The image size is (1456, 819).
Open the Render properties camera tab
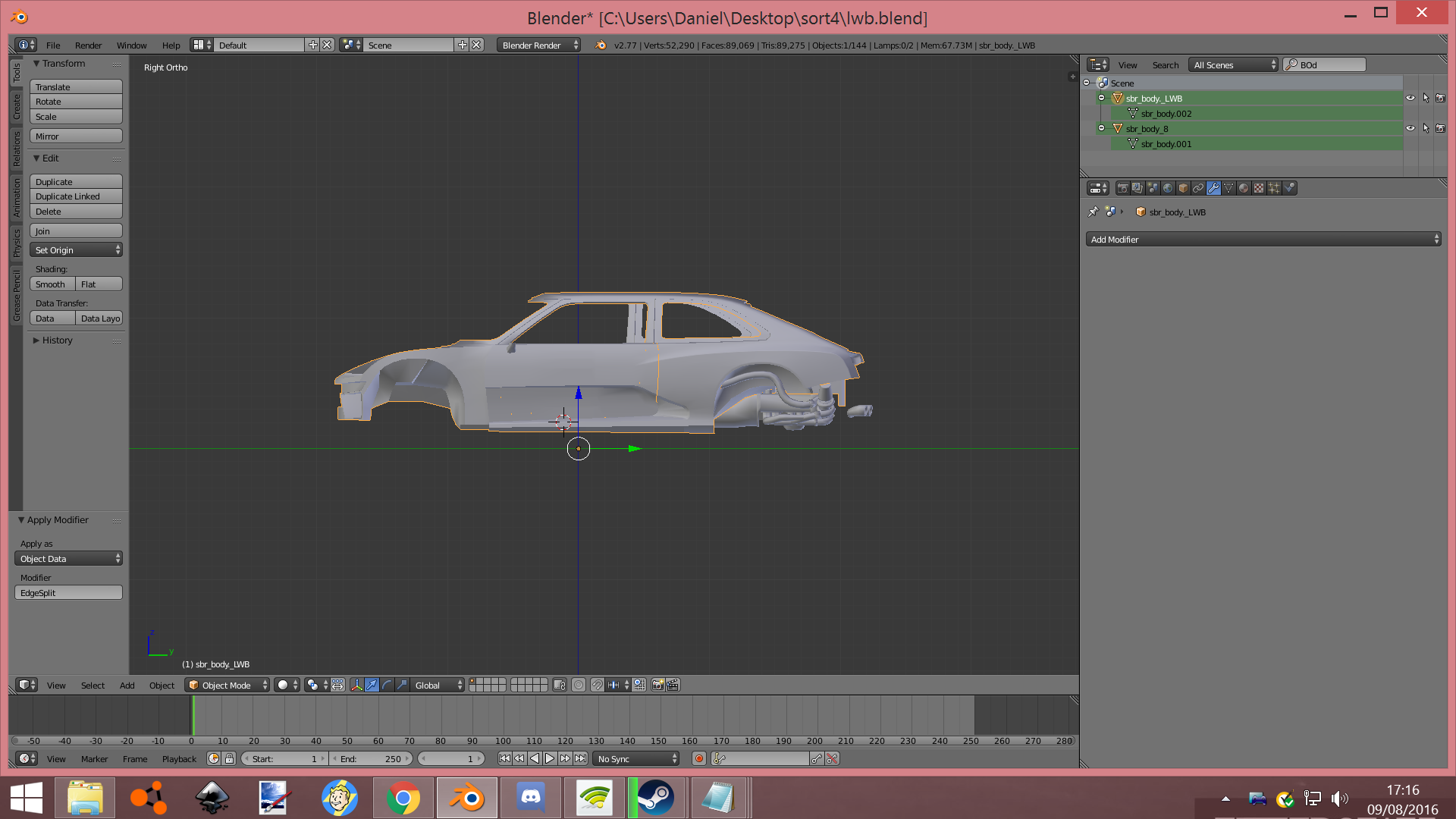(x=1122, y=188)
